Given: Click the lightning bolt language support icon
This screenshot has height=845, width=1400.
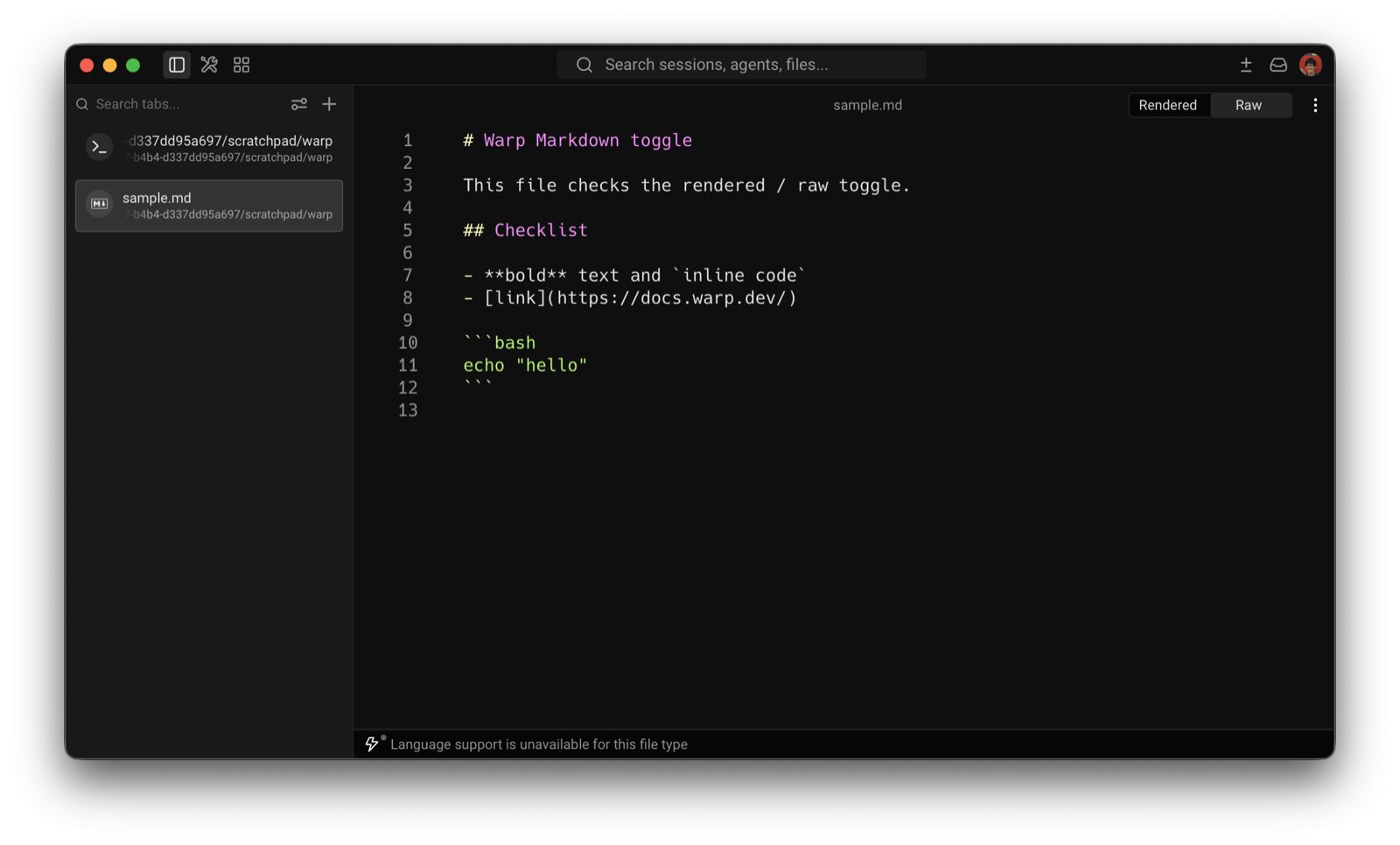Looking at the screenshot, I should coord(373,744).
